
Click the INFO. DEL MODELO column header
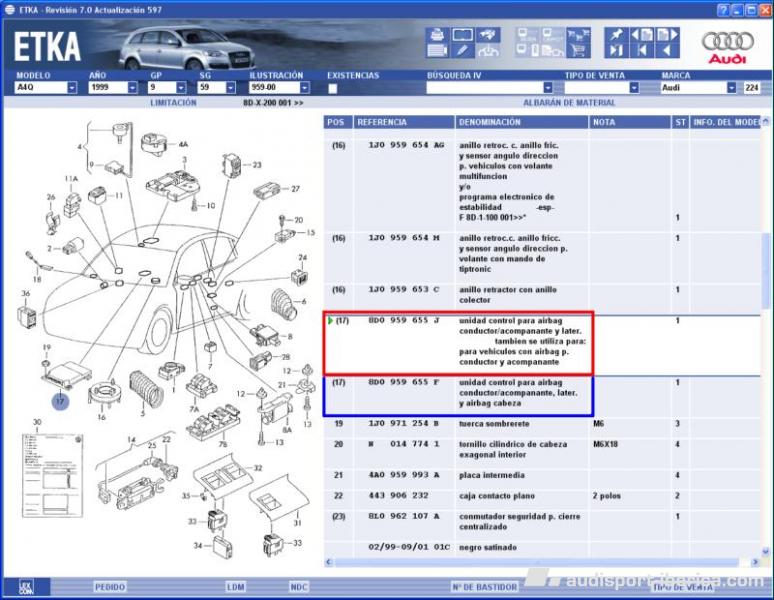tap(725, 122)
